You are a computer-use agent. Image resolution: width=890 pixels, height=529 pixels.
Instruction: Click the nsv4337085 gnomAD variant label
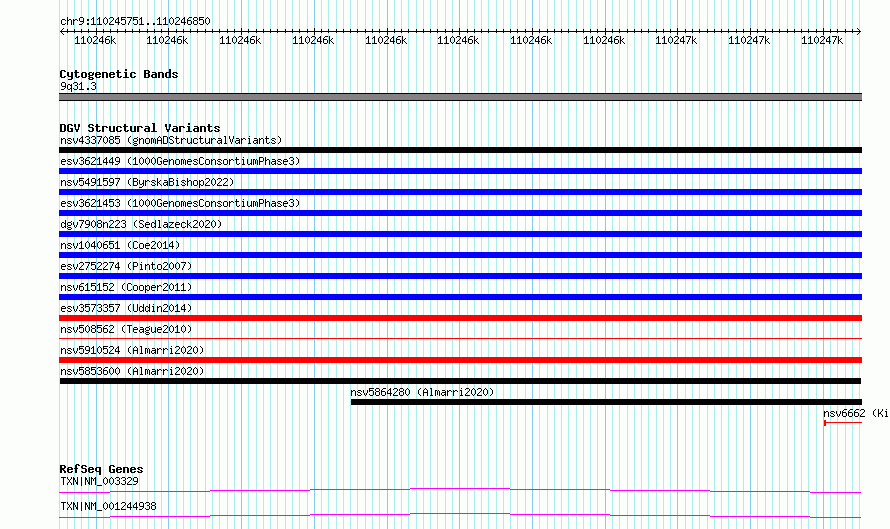point(171,140)
